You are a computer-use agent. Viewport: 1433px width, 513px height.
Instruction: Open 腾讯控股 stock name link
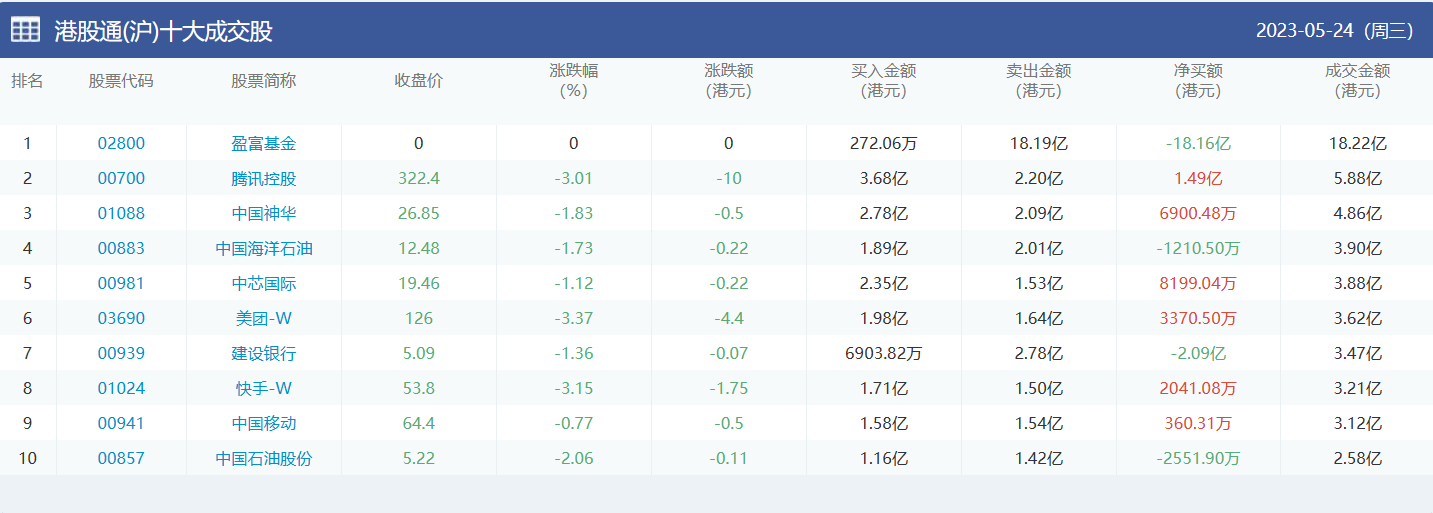(x=264, y=179)
